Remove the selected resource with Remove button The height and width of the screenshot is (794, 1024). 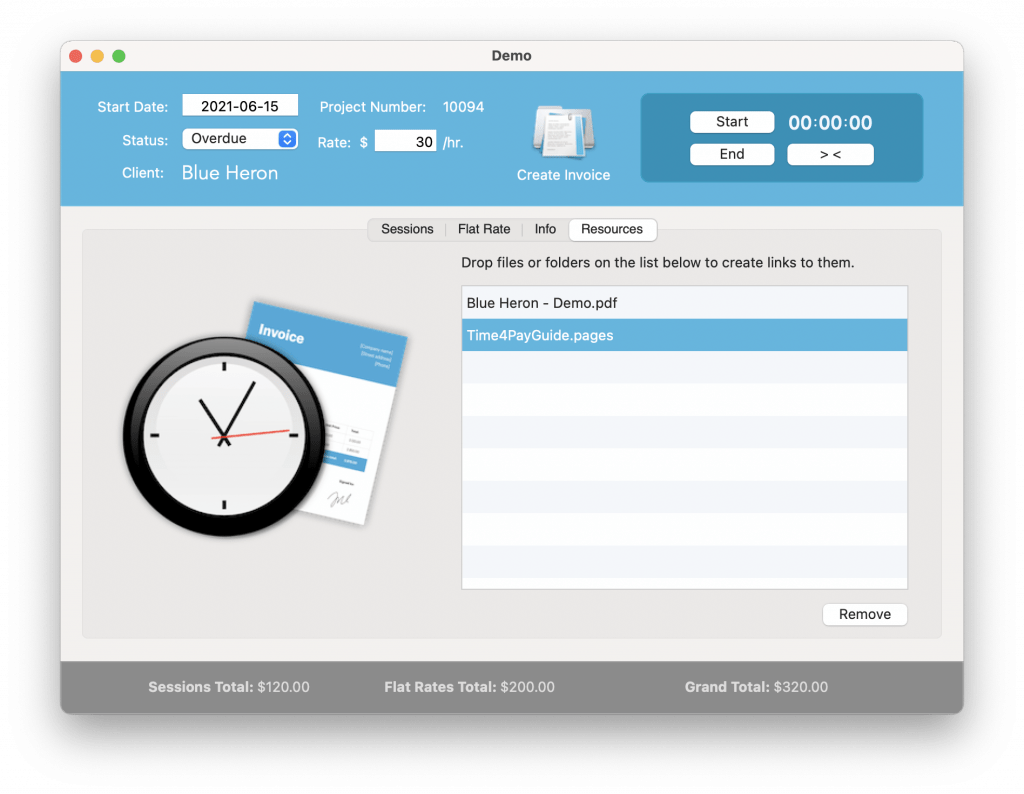click(865, 614)
